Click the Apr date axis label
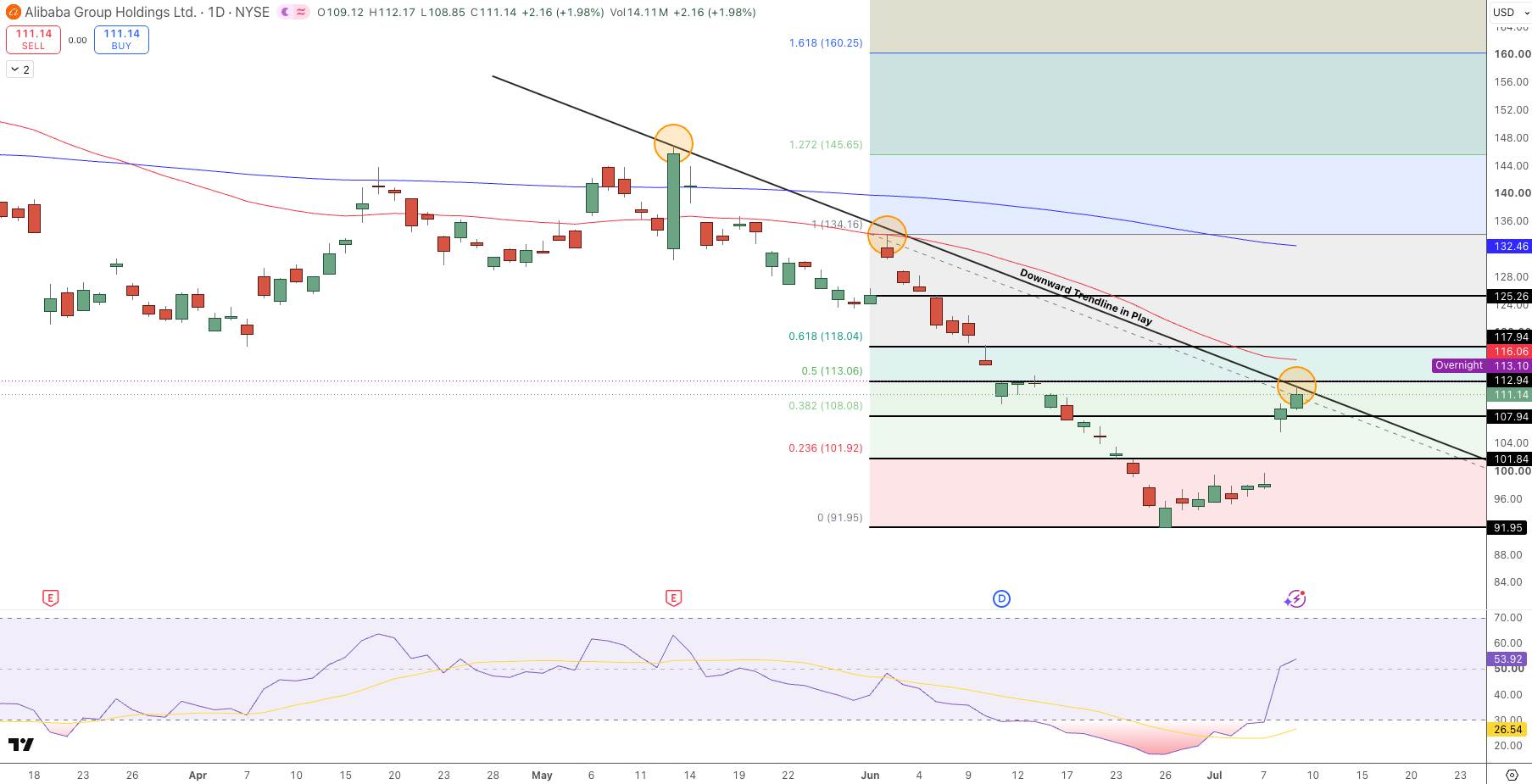Screen dimensions: 1532x784 click(198, 775)
